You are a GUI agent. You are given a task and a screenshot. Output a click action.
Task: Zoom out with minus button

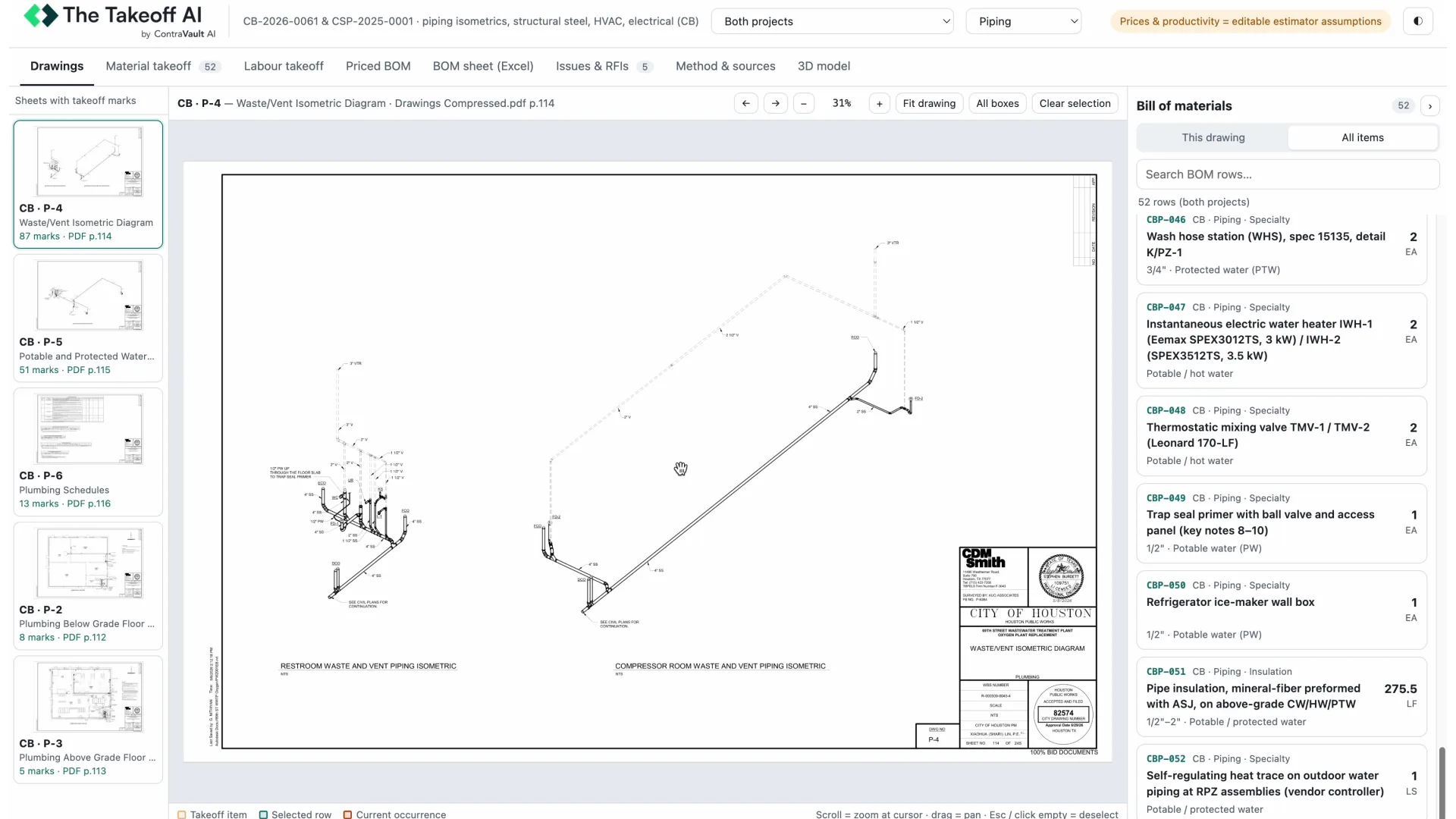(804, 104)
